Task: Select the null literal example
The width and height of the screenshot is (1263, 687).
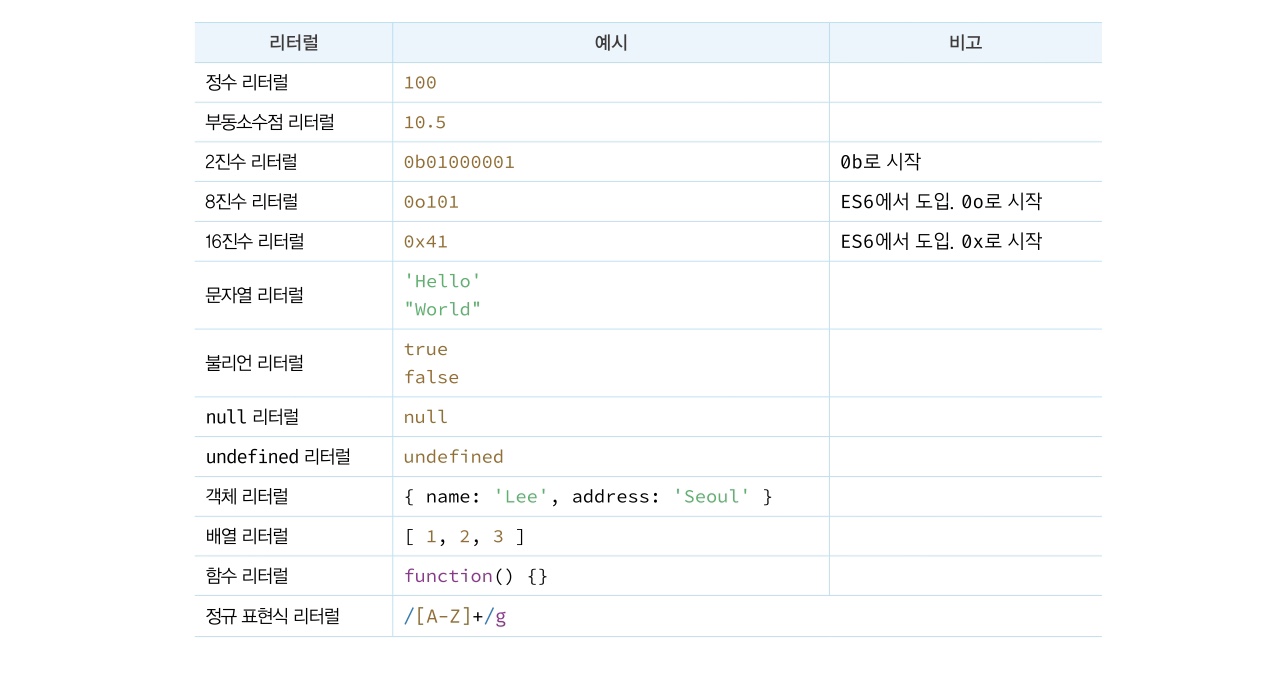Action: 423,416
